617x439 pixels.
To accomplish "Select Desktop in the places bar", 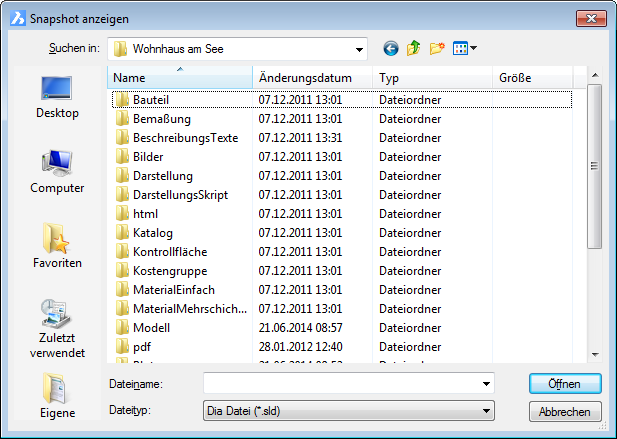I will coord(57,97).
